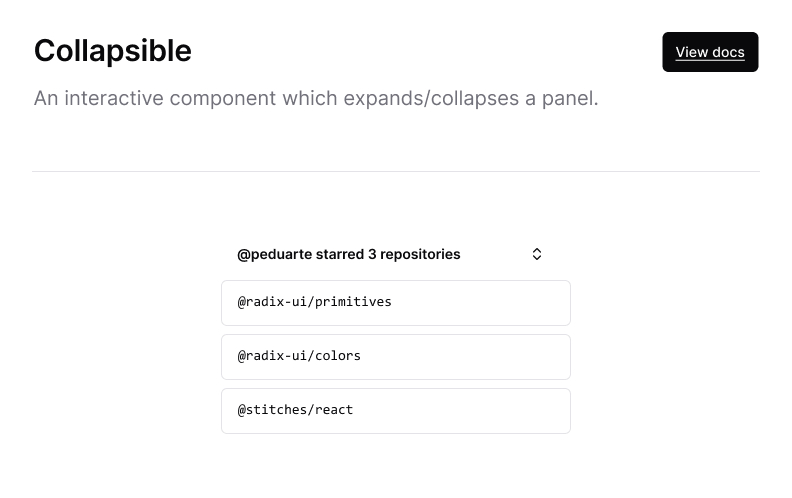
Task: Click the Collapsible page heading
Action: (x=113, y=51)
